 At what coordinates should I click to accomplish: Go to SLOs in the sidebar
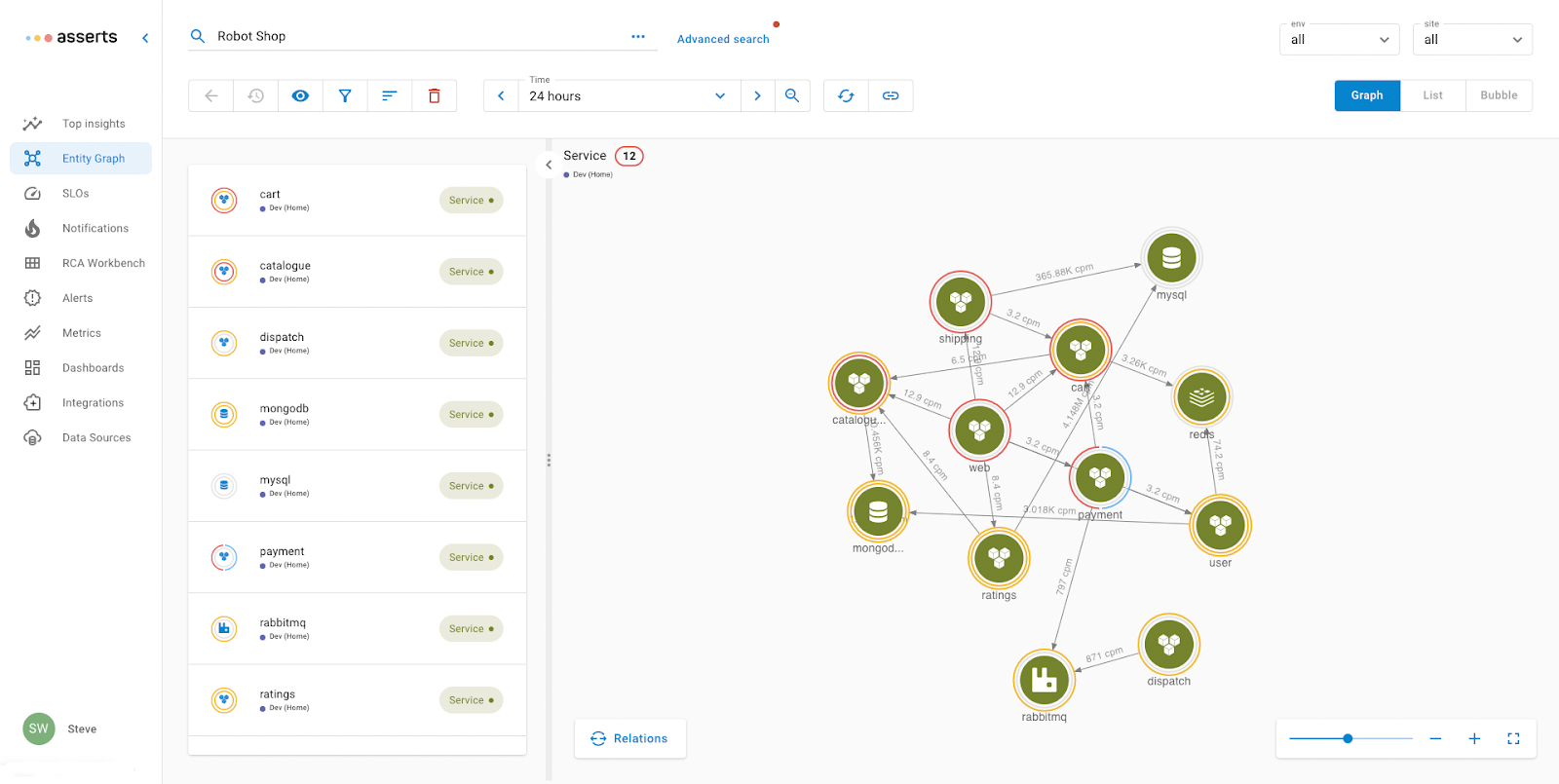tap(76, 194)
